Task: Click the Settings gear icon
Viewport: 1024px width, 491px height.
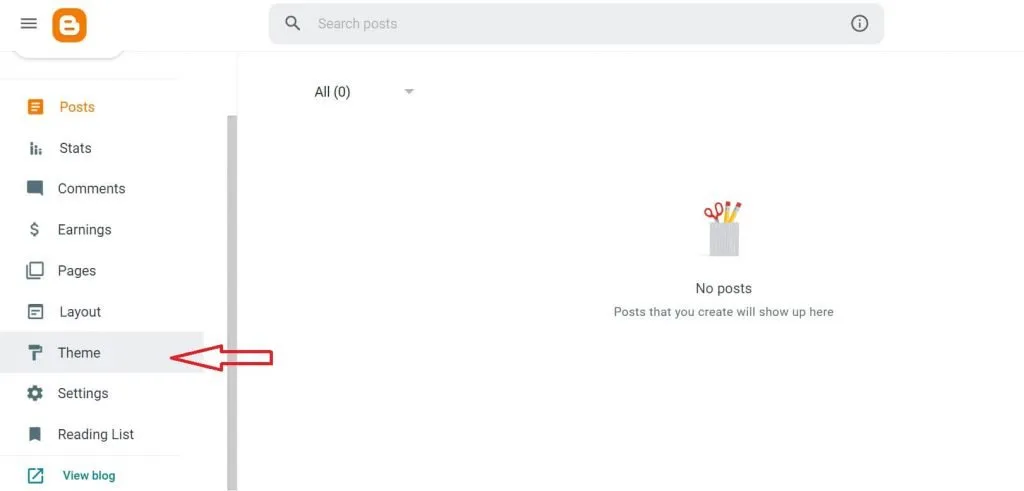Action: coord(35,393)
